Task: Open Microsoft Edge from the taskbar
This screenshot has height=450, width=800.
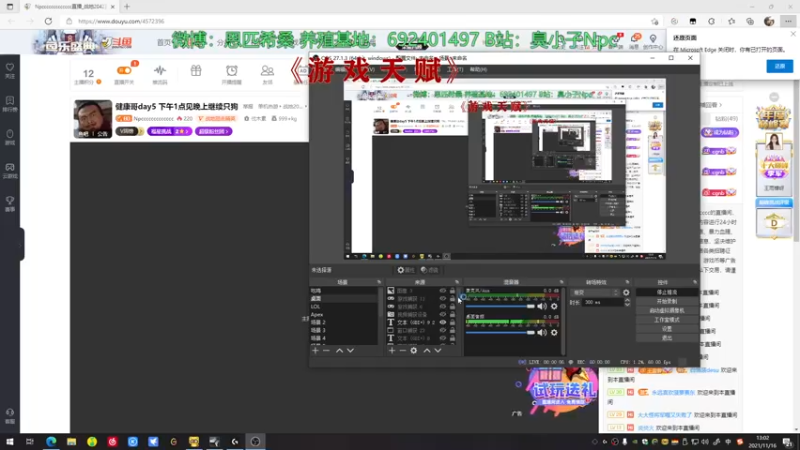Action: click(51, 442)
